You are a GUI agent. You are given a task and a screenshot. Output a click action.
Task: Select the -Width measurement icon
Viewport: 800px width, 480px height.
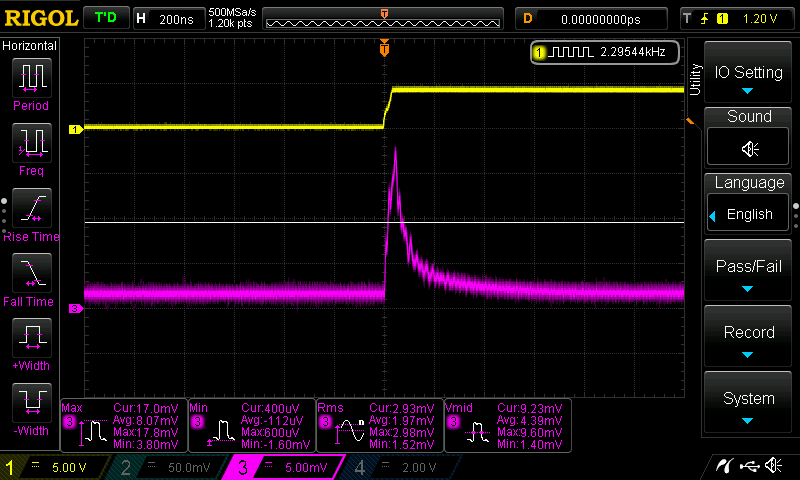coord(33,402)
